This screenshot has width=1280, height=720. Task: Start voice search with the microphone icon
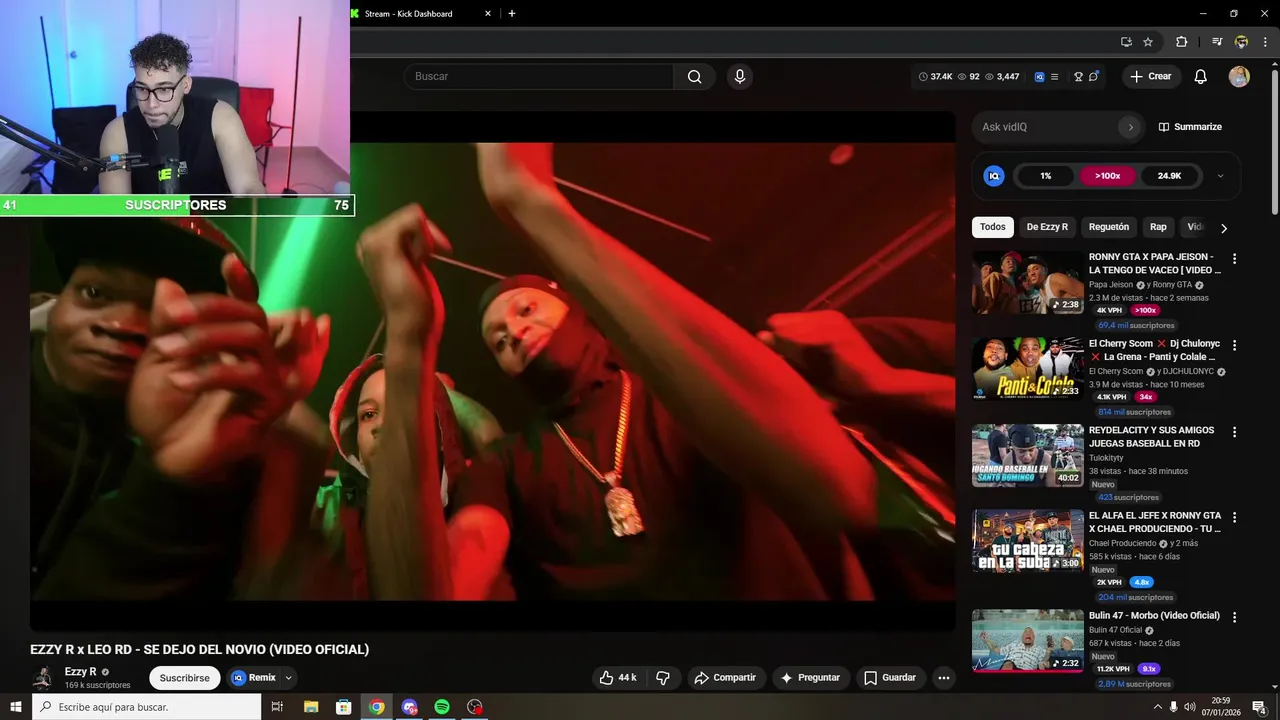(739, 77)
